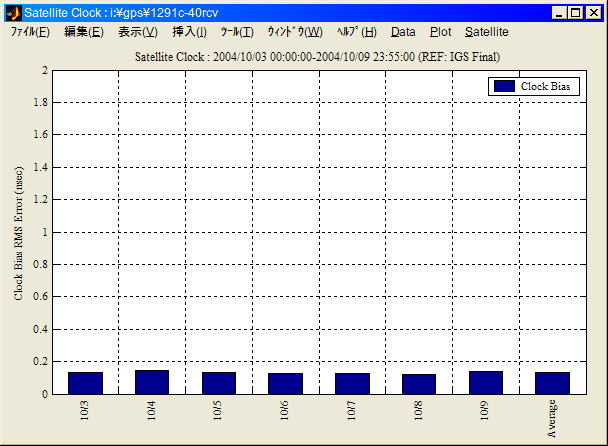Open the ツール(T) menu
The image size is (608, 446).
237,32
